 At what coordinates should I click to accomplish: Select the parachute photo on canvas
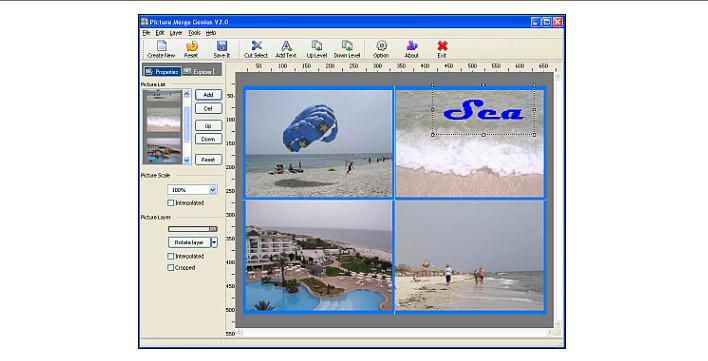319,143
